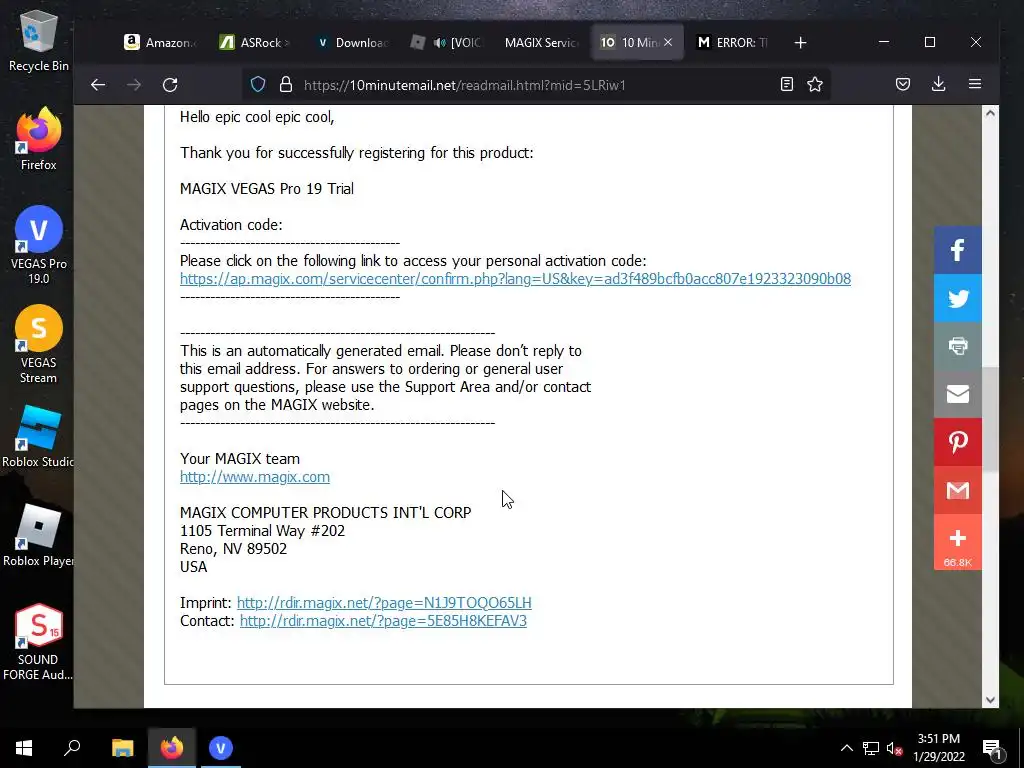Switch to the MAGIX Service tab

(x=541, y=42)
